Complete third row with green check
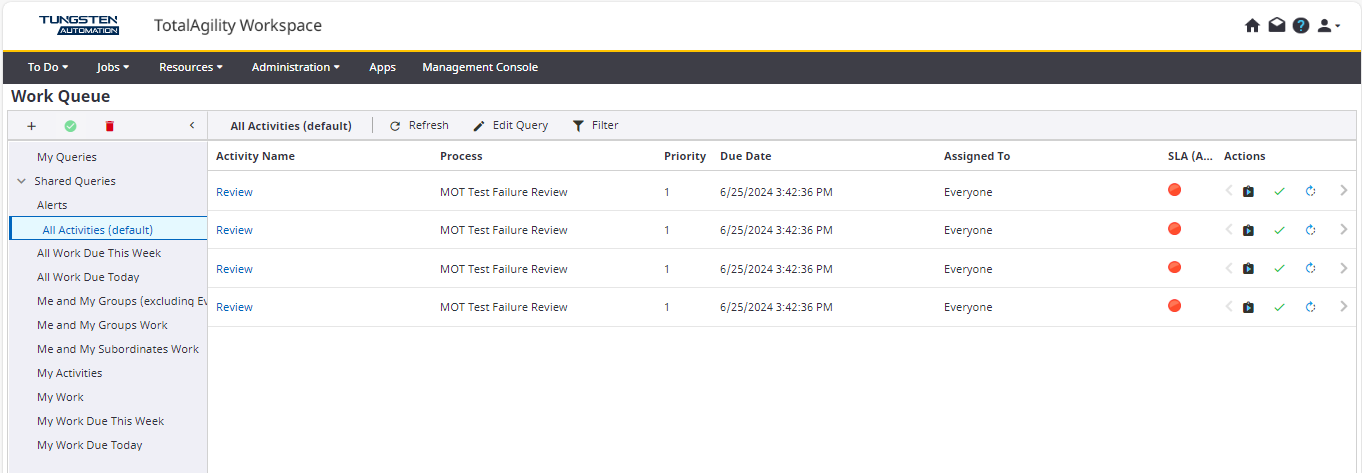The width and height of the screenshot is (1362, 473). [1279, 269]
